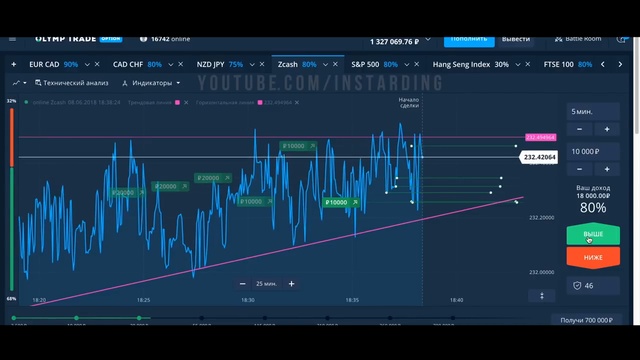Click the Вывести withdraw button
Viewport: 640px width, 360px height.
pyautogui.click(x=516, y=41)
